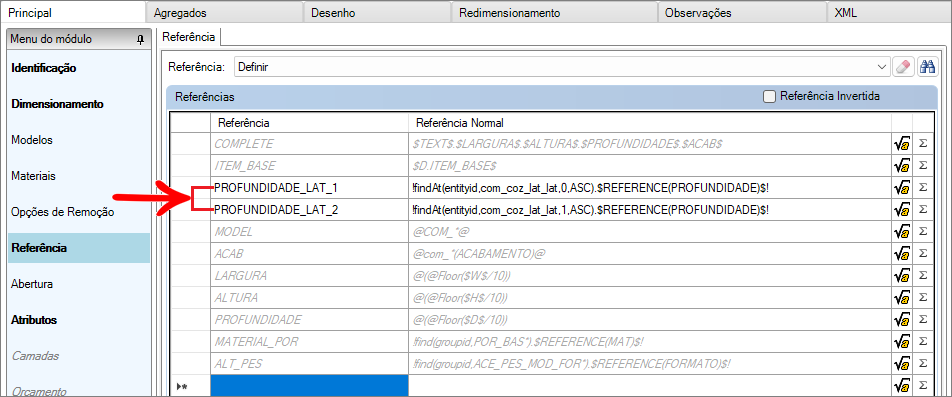Expand the Referência Definir dropdown
This screenshot has height=397, width=952.
(882, 67)
